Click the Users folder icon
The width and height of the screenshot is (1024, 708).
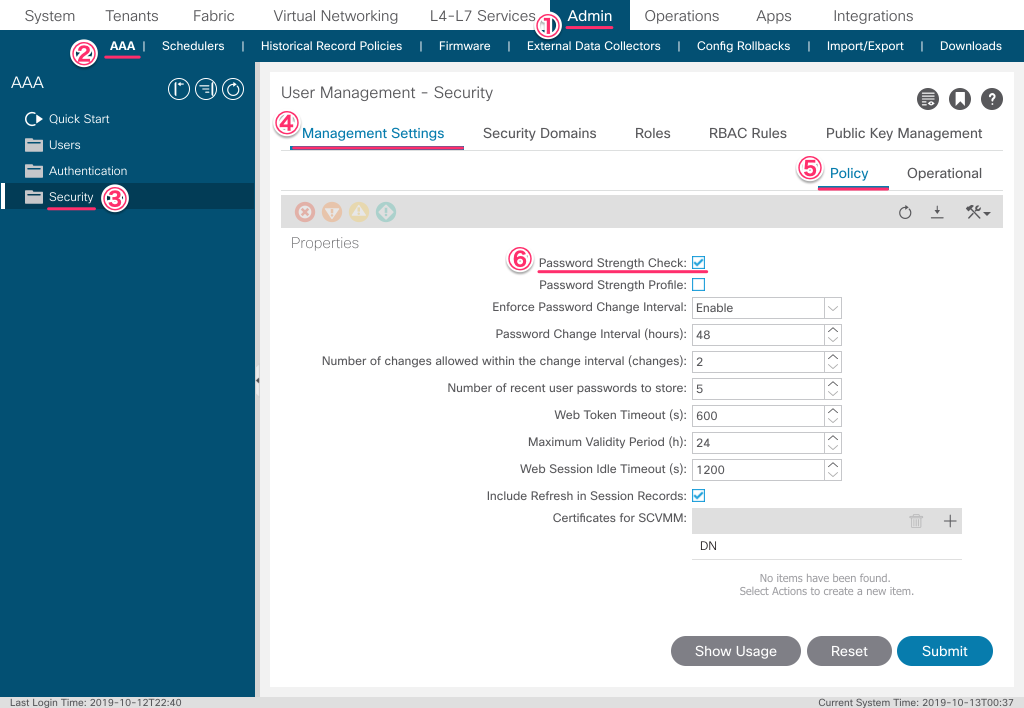click(x=34, y=145)
